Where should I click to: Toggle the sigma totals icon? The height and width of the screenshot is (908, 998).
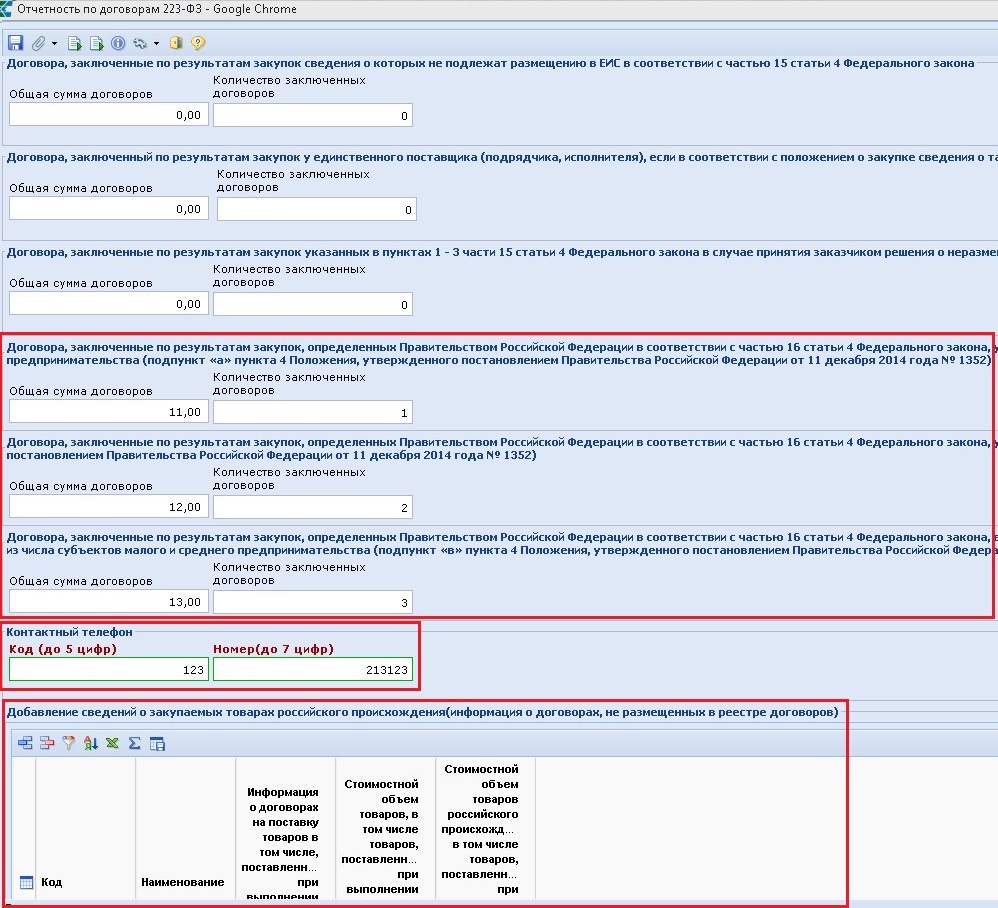[x=134, y=742]
